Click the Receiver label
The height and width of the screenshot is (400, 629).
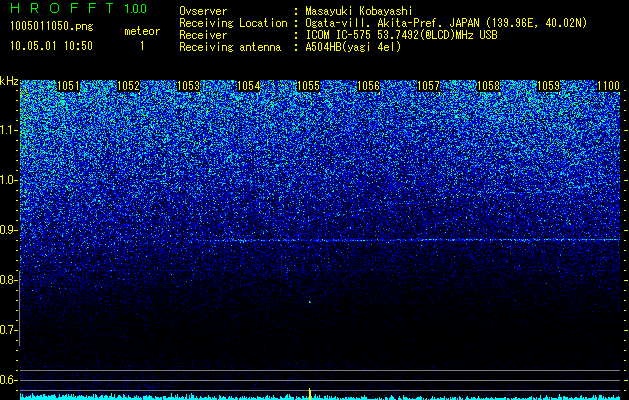pos(203,35)
